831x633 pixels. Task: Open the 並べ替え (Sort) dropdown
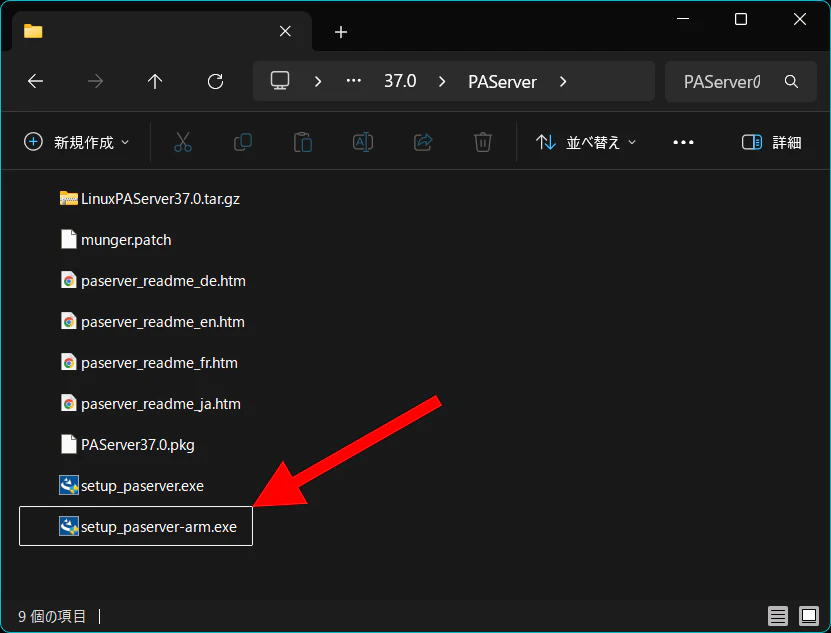pos(586,142)
